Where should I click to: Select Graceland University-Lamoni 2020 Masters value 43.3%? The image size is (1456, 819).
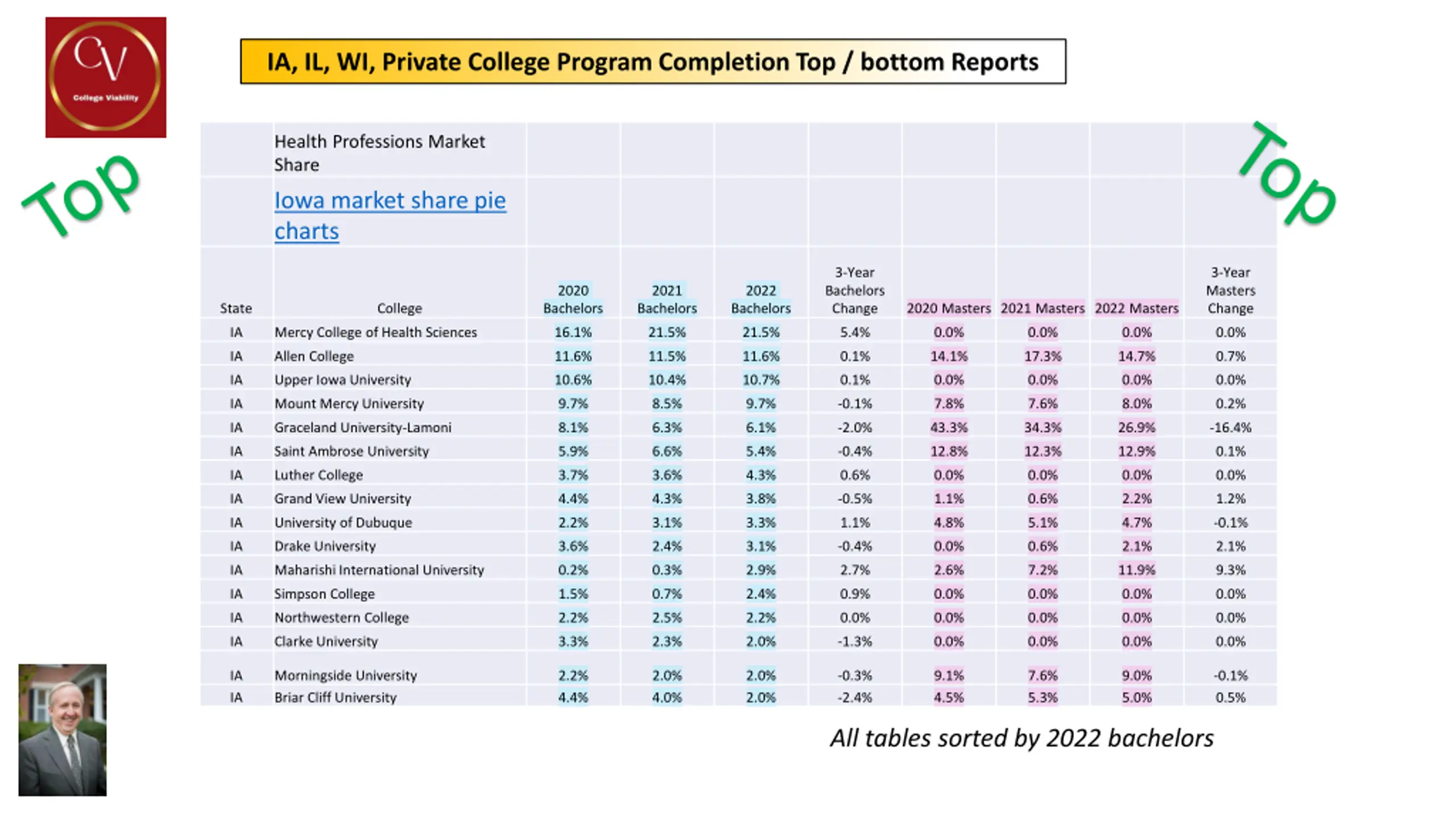pos(948,427)
